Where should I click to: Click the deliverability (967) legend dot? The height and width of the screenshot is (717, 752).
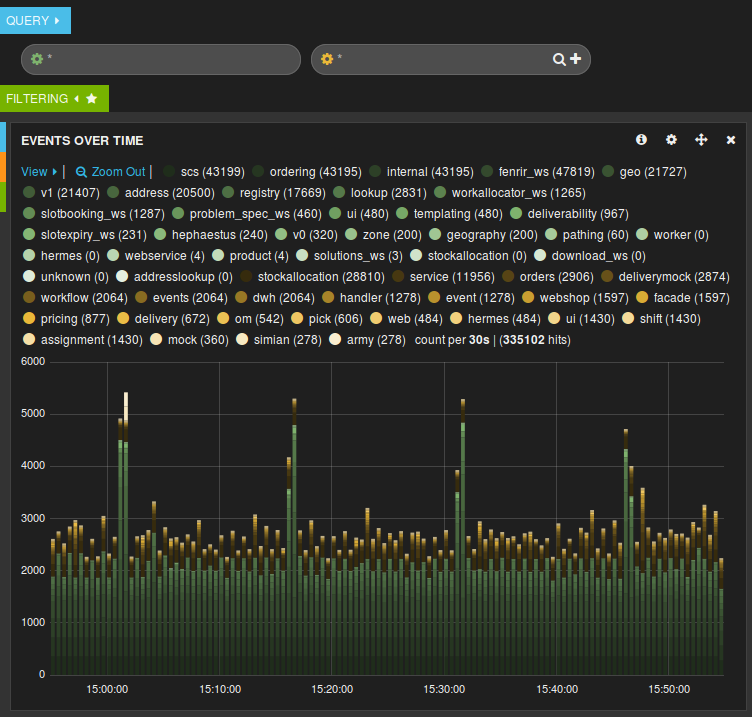point(516,213)
